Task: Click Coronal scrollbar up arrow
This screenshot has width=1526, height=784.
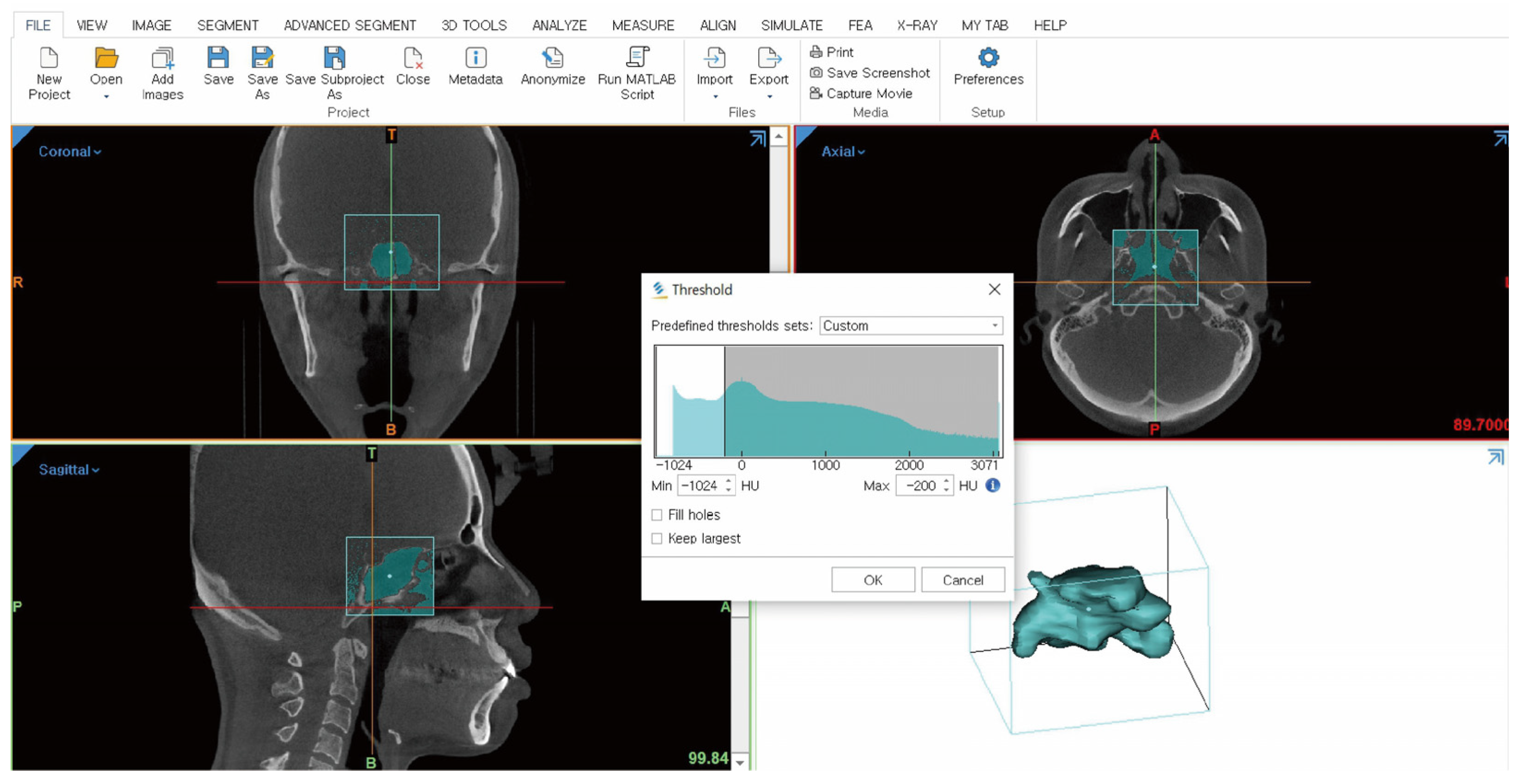Action: click(x=779, y=136)
